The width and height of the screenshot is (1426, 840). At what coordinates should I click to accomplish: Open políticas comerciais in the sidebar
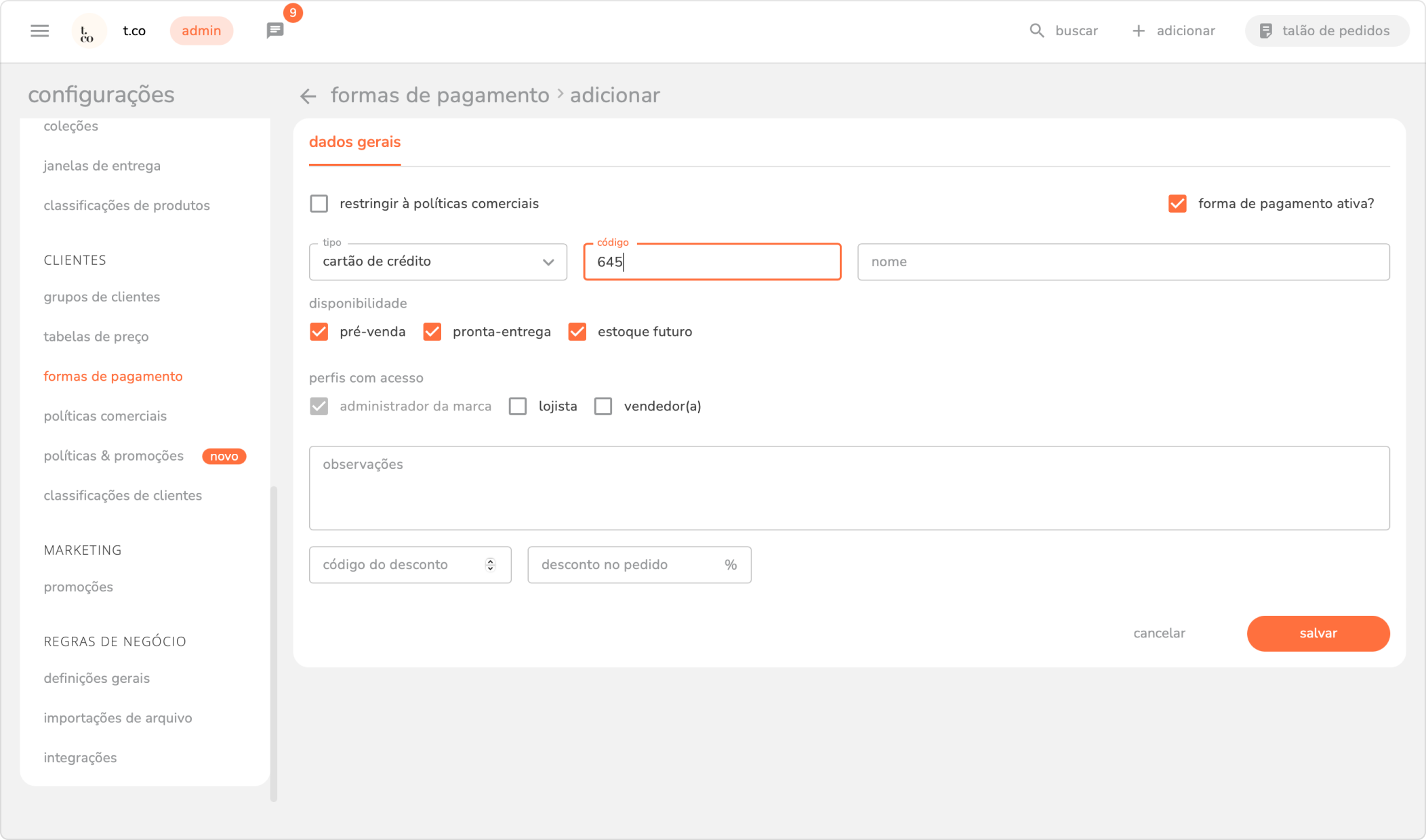105,416
